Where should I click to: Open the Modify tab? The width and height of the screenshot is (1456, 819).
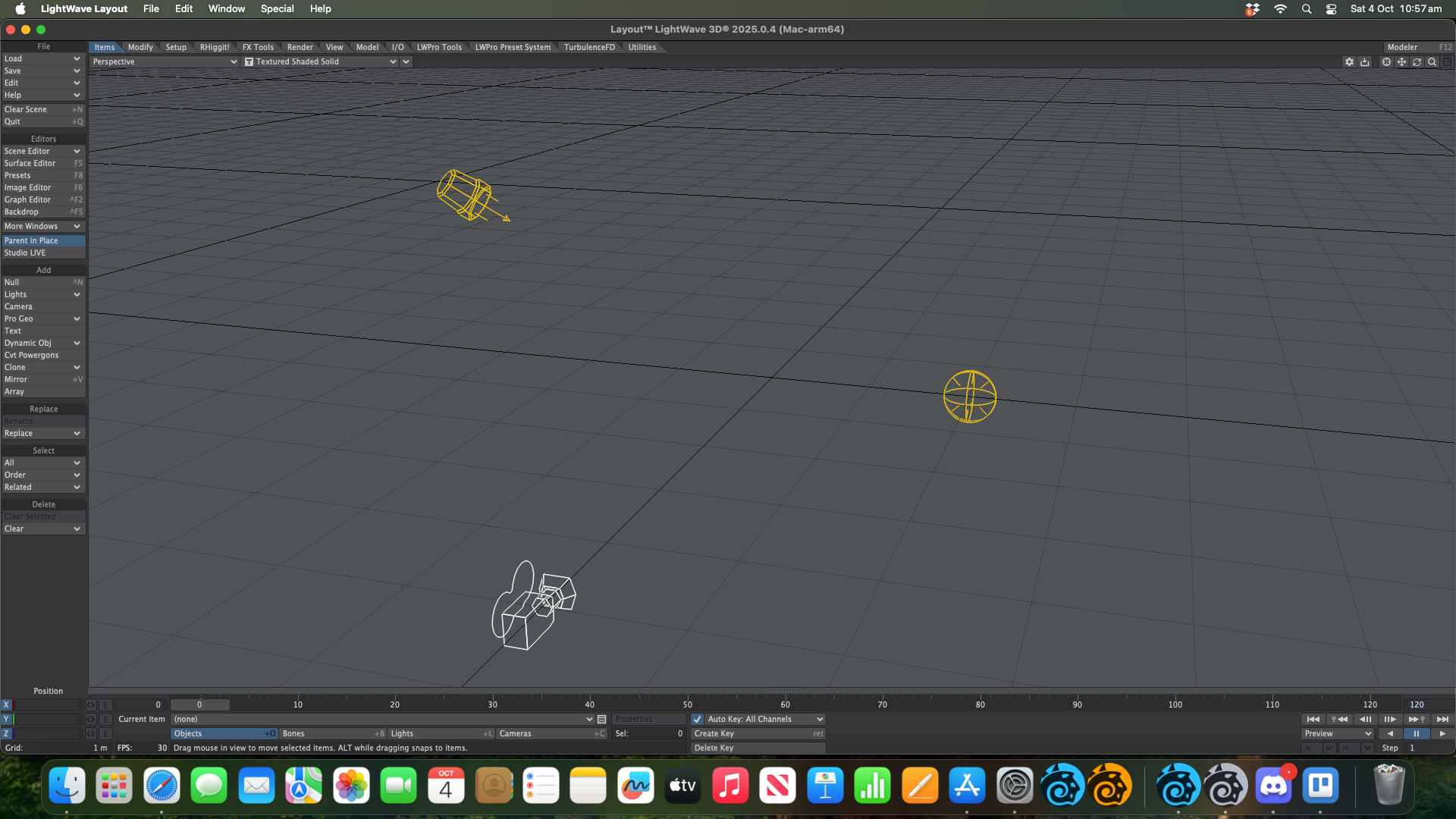140,47
